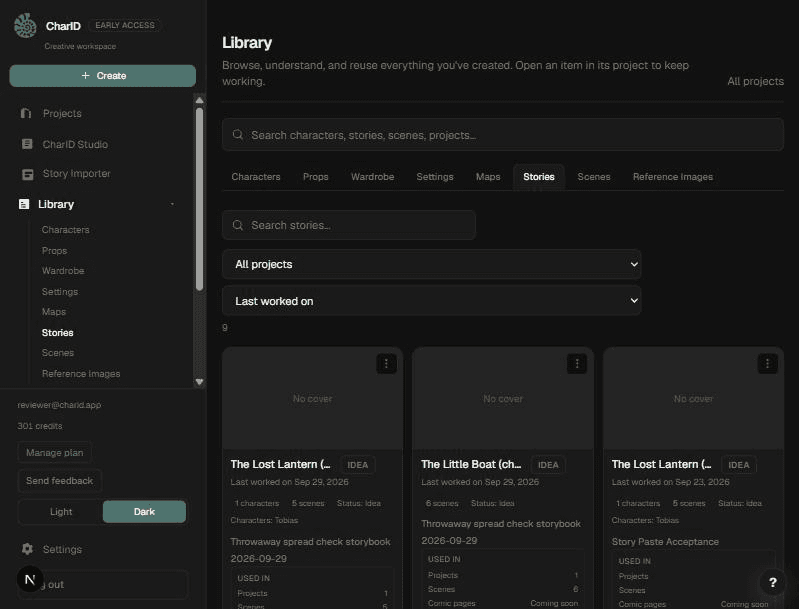Open the Last worked on sort dropdown
The height and width of the screenshot is (609, 799).
click(432, 301)
